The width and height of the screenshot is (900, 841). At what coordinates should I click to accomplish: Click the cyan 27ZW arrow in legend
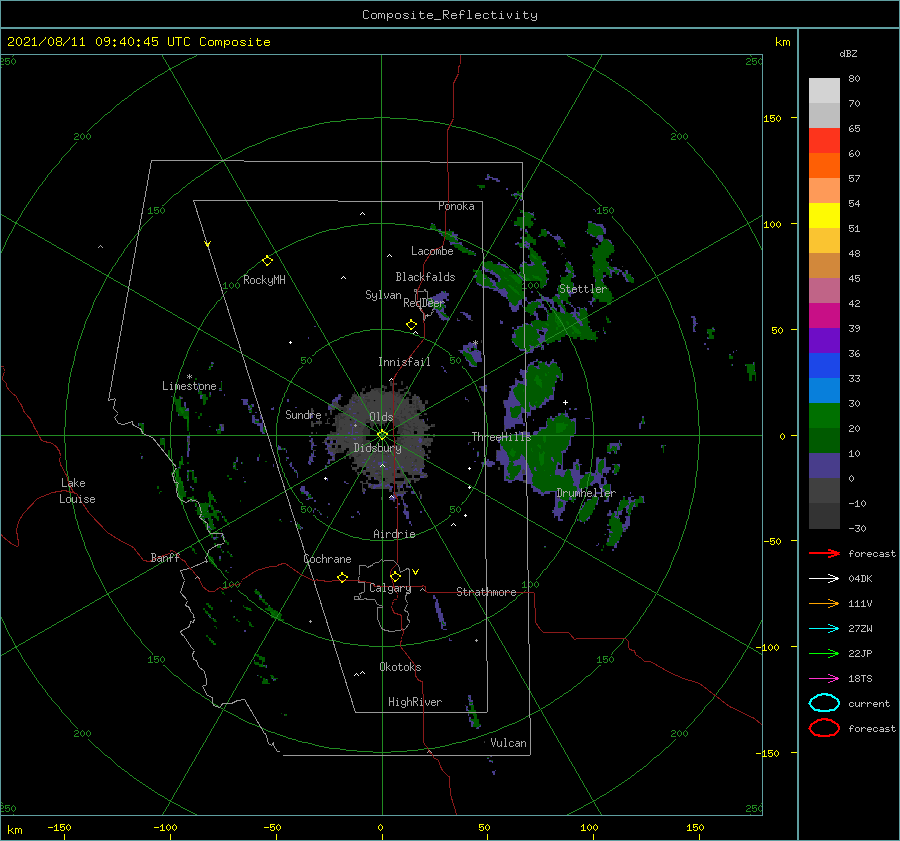824,629
